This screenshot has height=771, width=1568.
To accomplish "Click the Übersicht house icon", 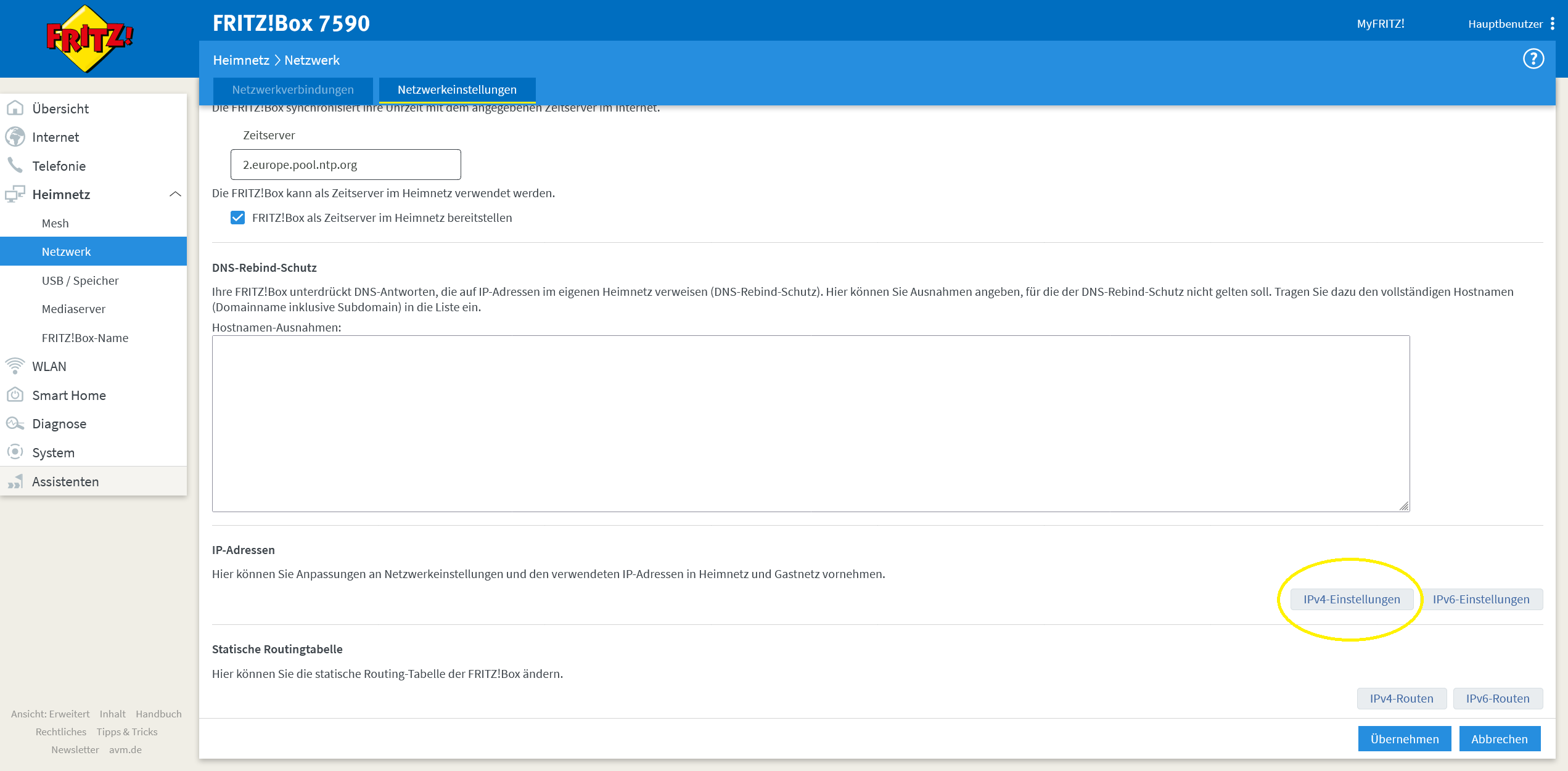I will point(15,108).
